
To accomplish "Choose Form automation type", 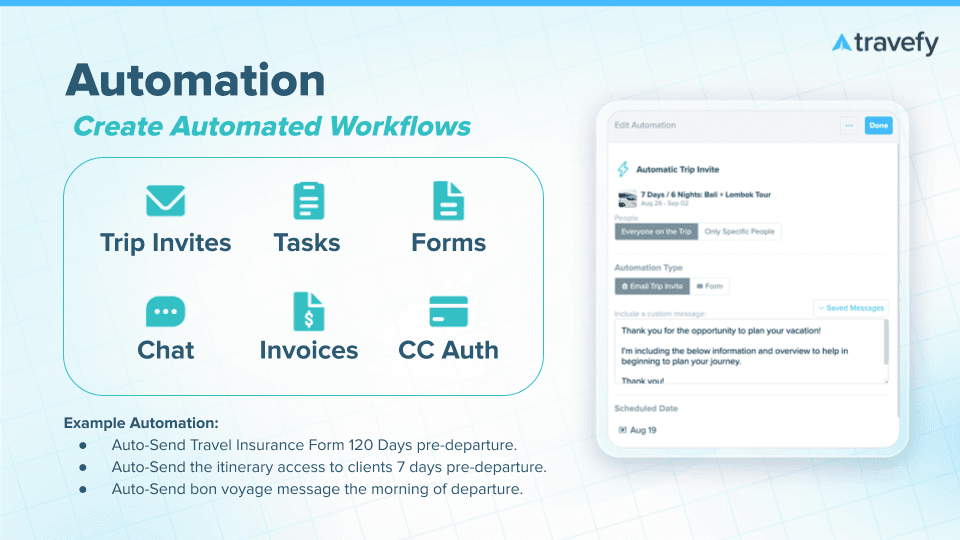I will point(710,286).
